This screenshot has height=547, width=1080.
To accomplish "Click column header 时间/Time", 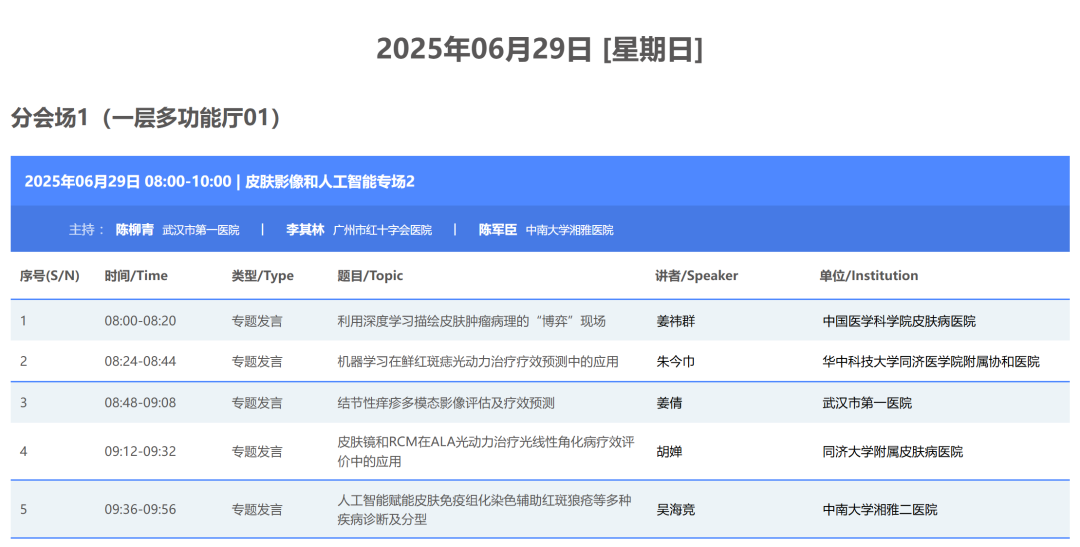I will pyautogui.click(x=136, y=276).
